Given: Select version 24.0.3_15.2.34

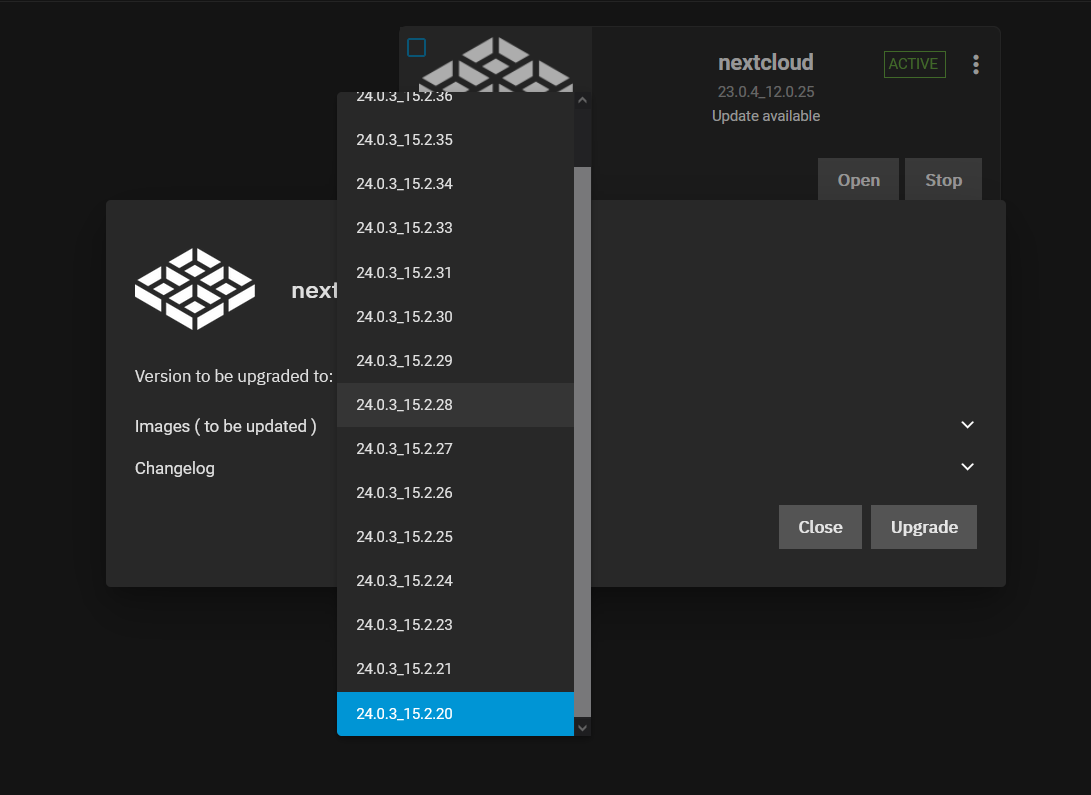Looking at the screenshot, I should tap(456, 184).
